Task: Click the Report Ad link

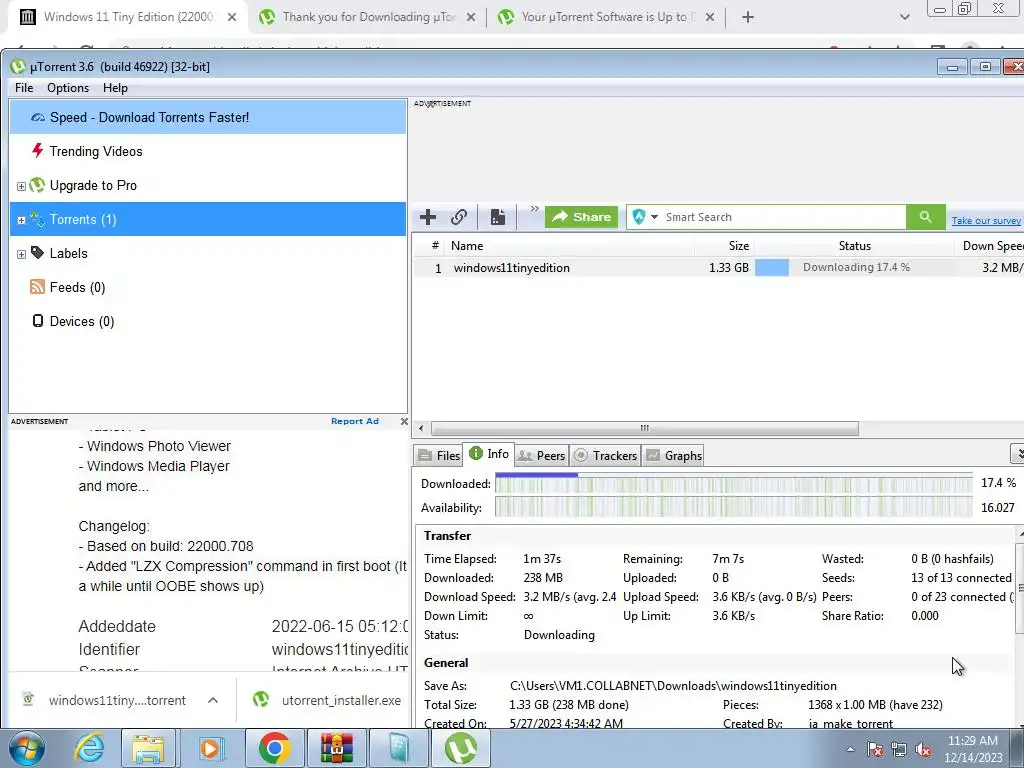Action: click(355, 421)
